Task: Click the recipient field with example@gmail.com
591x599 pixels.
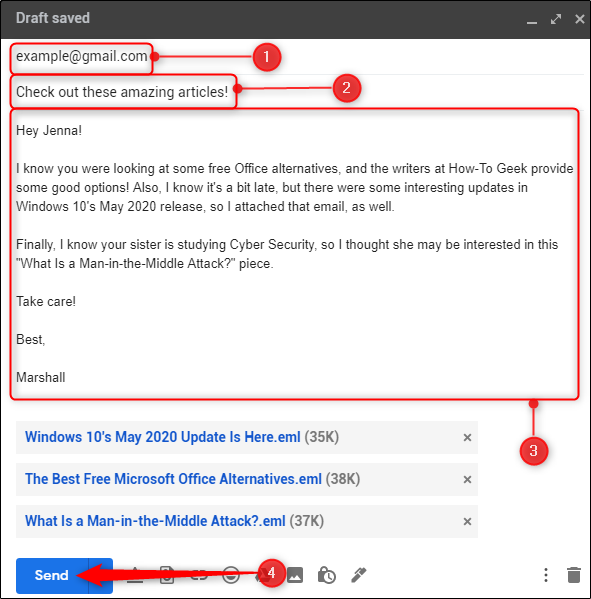Action: coord(82,57)
